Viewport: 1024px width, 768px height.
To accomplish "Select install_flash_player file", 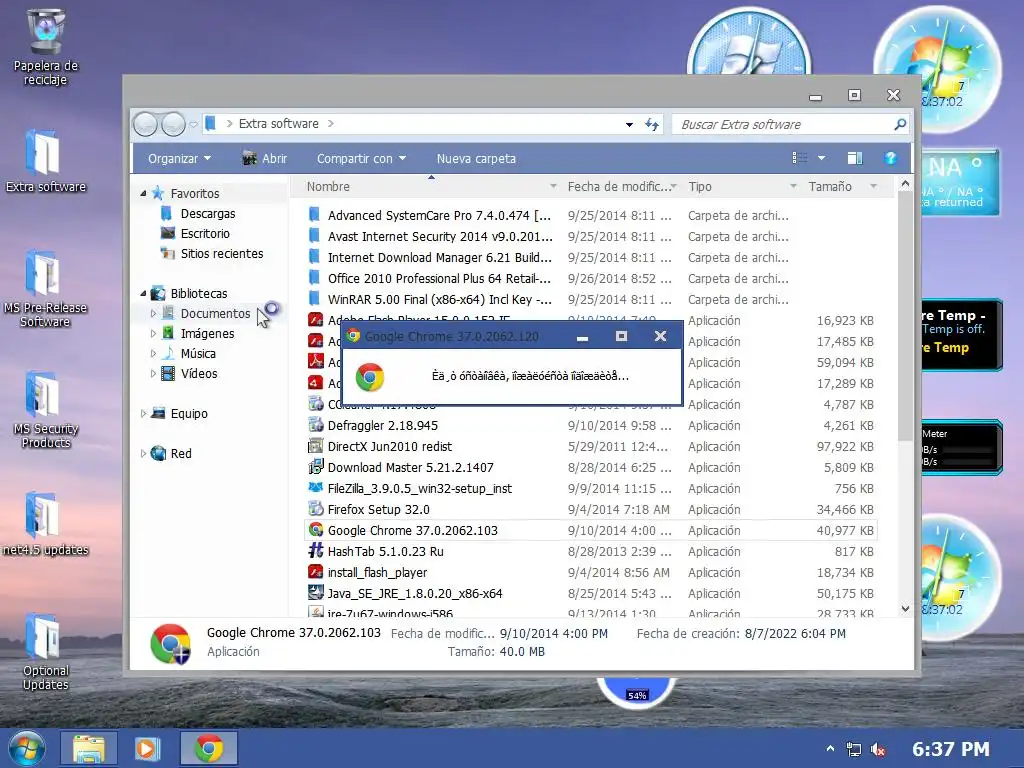I will coord(377,573).
